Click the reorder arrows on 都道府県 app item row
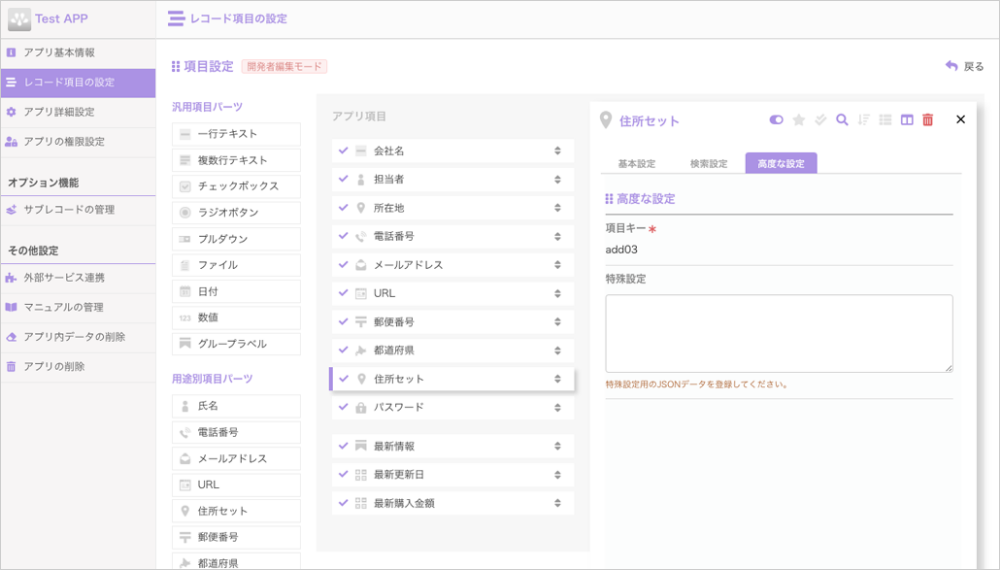 557,350
